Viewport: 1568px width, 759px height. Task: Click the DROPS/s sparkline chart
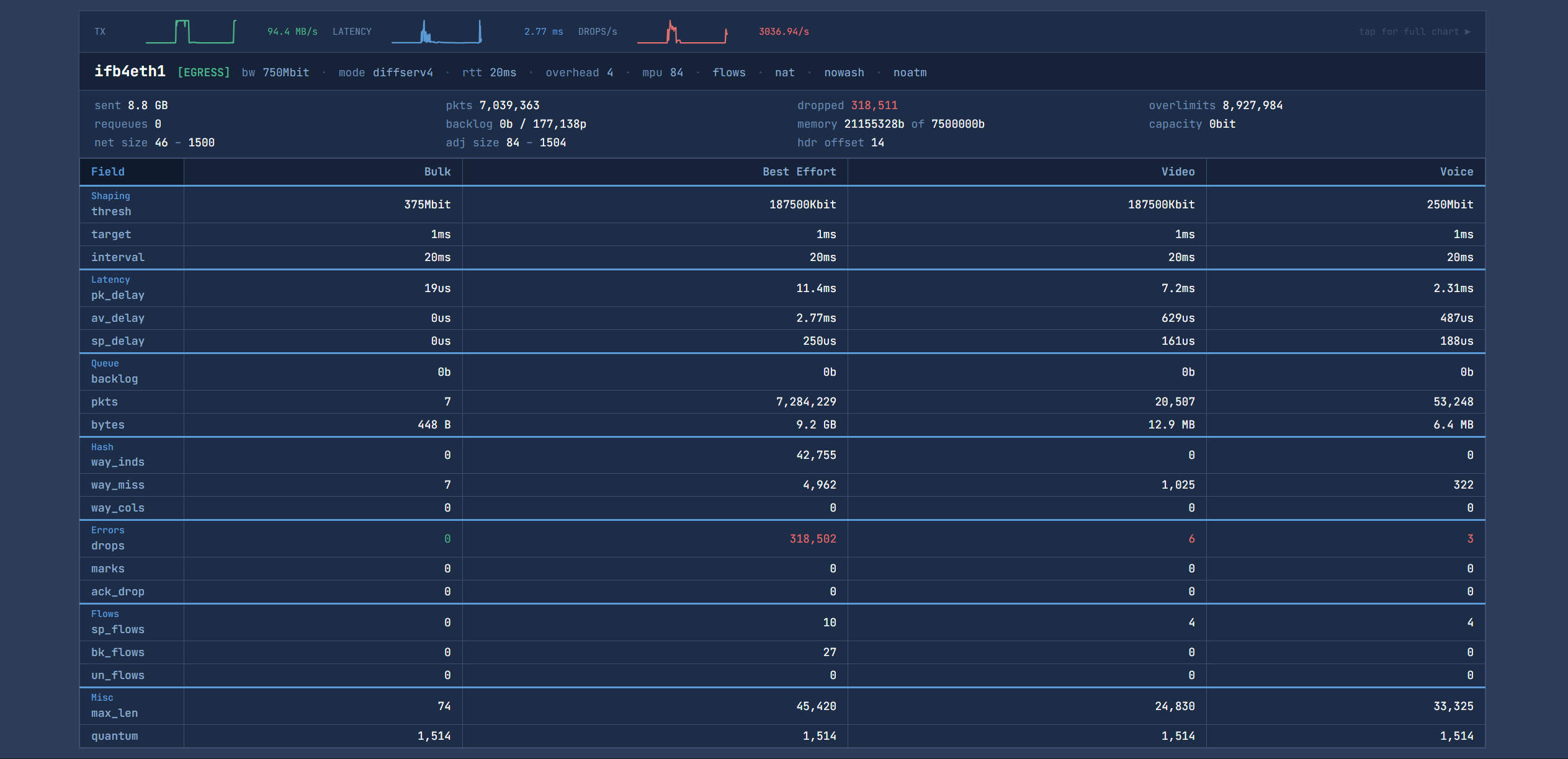pos(682,32)
